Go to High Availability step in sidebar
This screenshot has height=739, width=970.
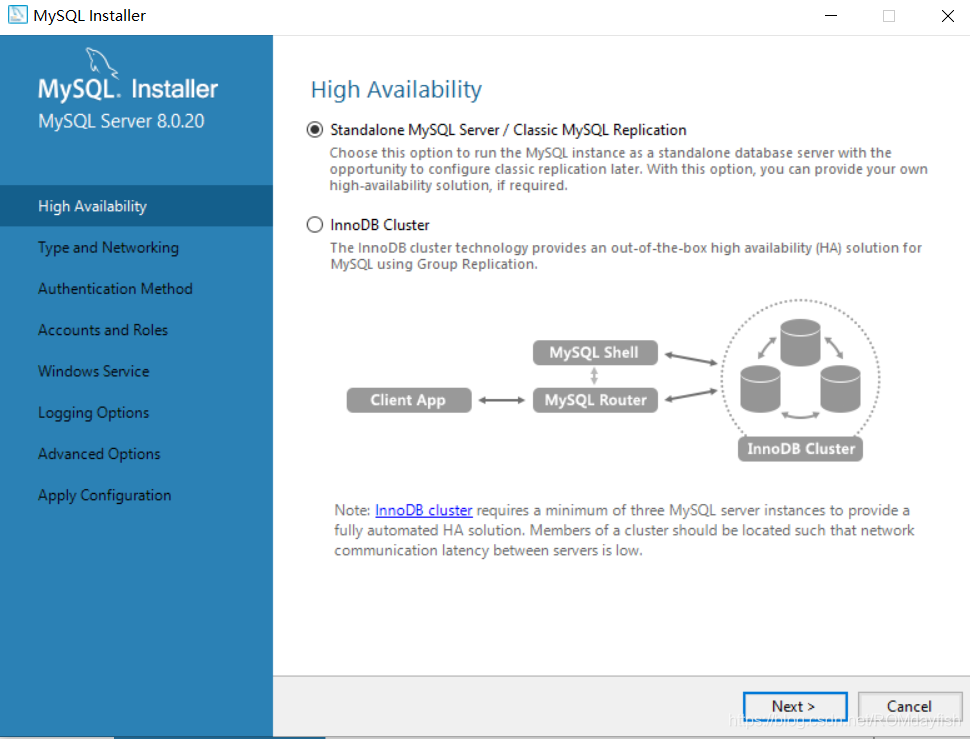(136, 206)
